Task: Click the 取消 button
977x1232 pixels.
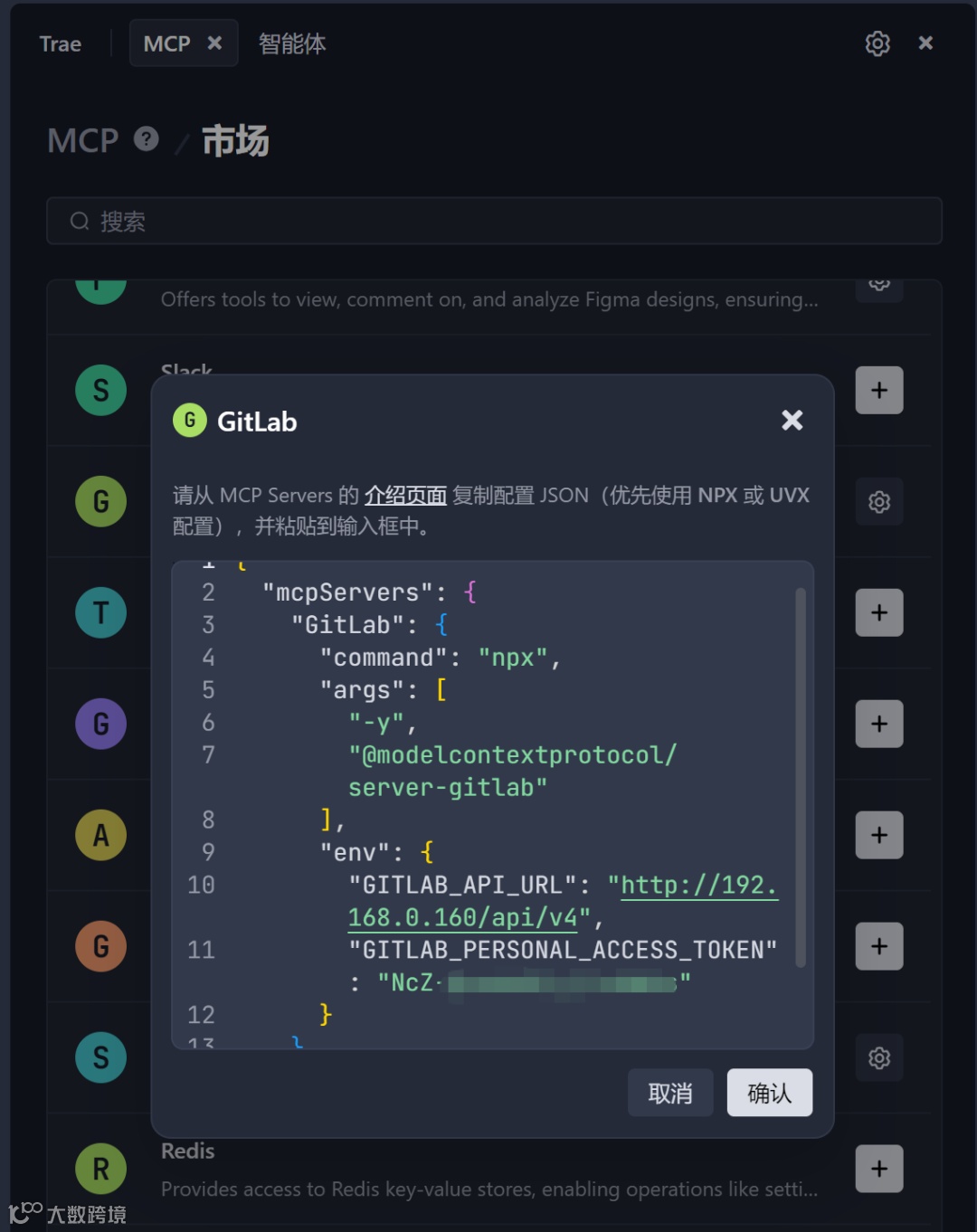Action: click(670, 1093)
